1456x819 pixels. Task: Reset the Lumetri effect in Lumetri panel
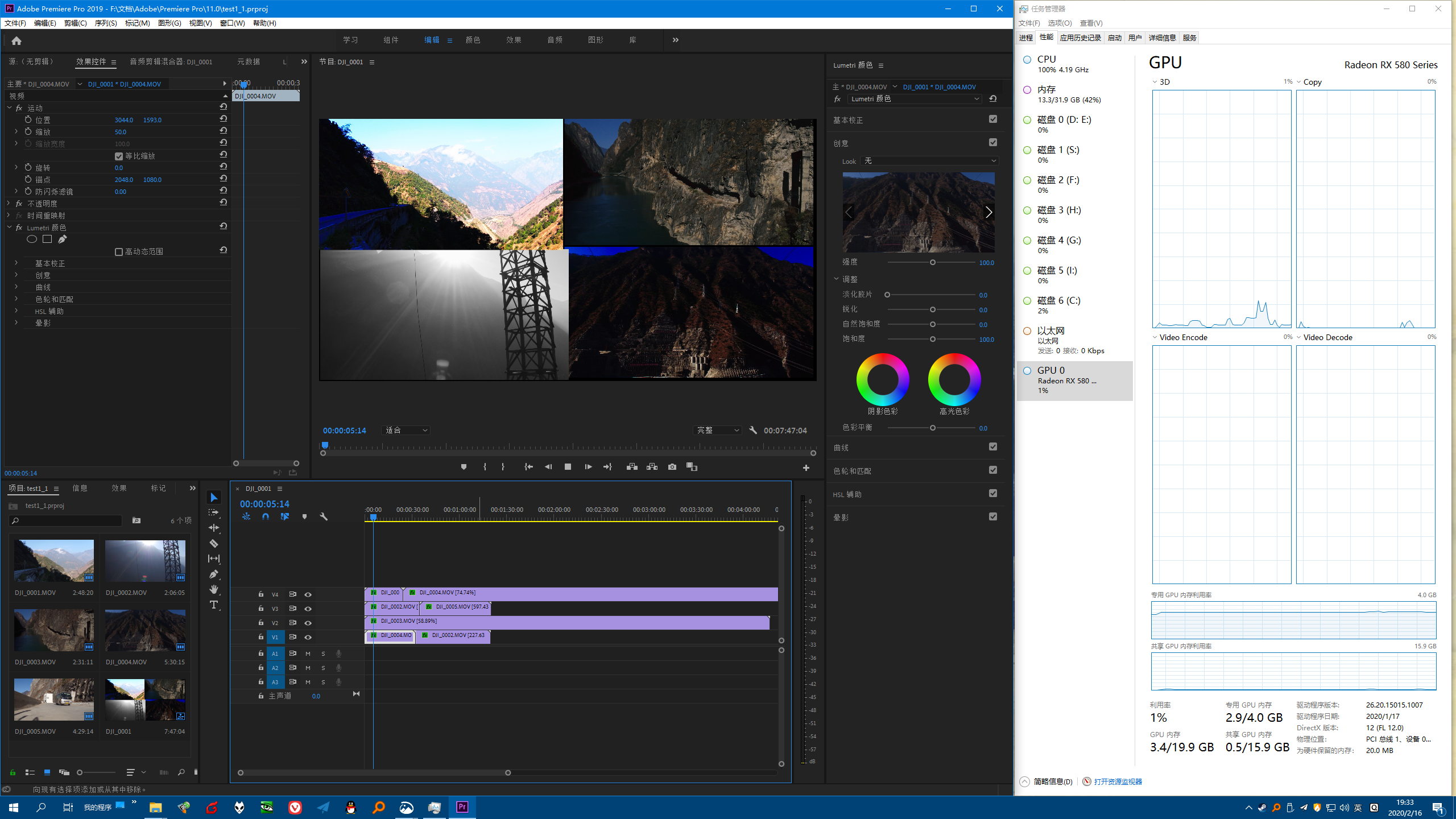tap(993, 99)
